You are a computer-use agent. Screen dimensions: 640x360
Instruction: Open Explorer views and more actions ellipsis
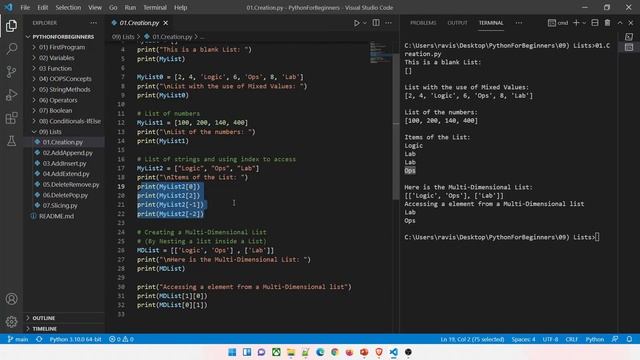[x=93, y=23]
